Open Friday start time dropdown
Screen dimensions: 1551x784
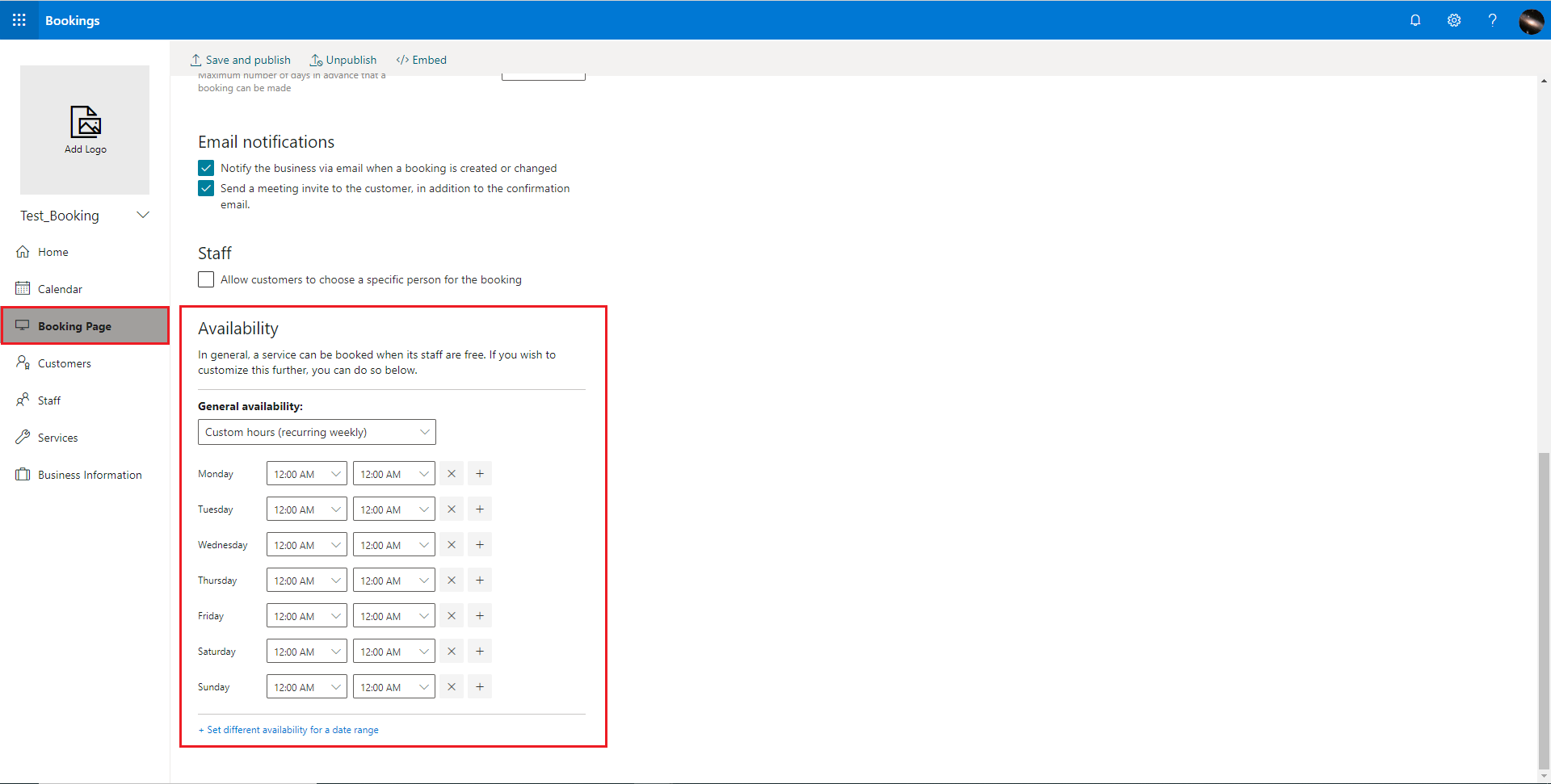(307, 616)
